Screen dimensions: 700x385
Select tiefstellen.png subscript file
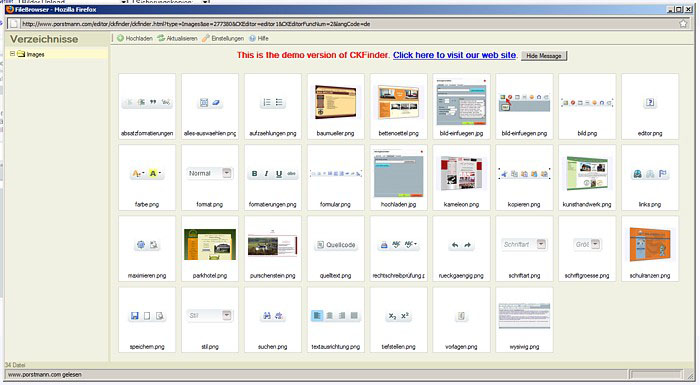coord(399,320)
